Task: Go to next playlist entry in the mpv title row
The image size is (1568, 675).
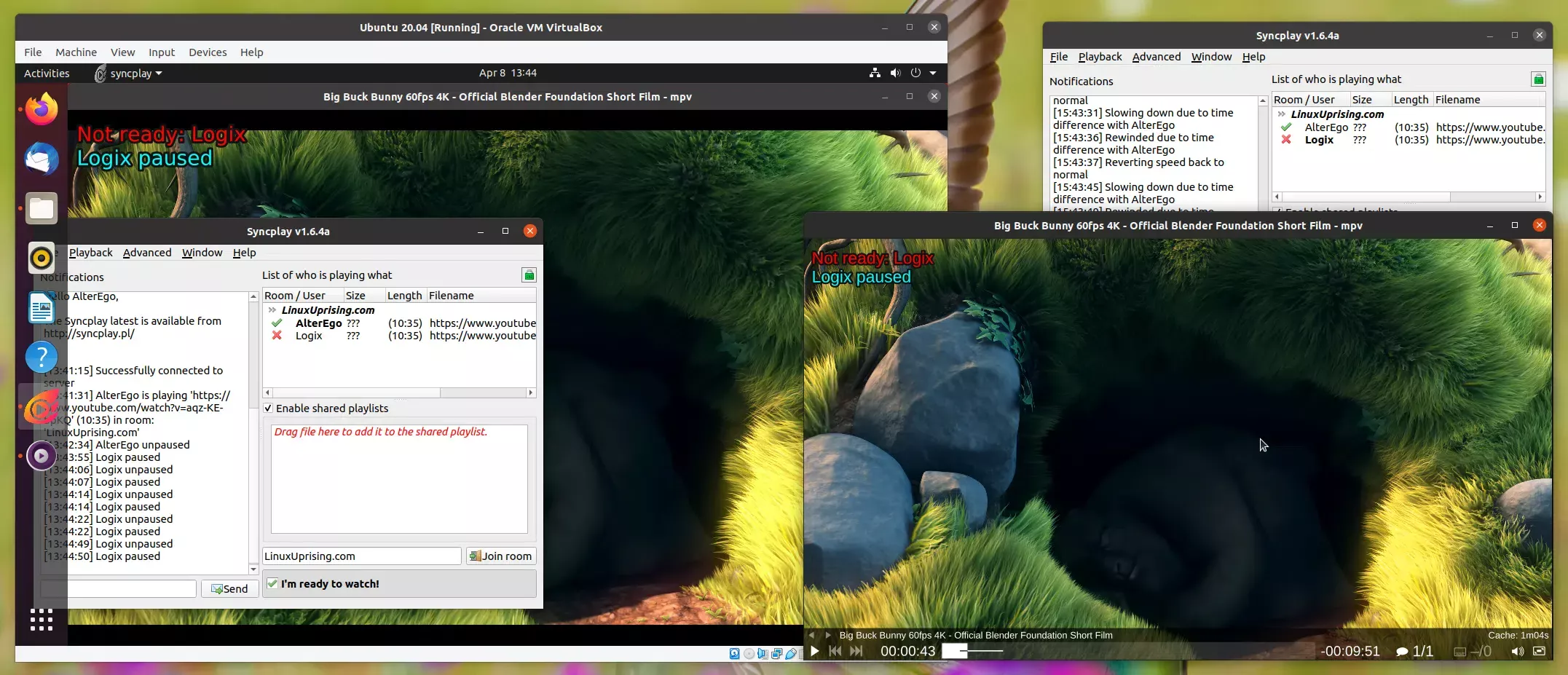Action: pyautogui.click(x=827, y=635)
